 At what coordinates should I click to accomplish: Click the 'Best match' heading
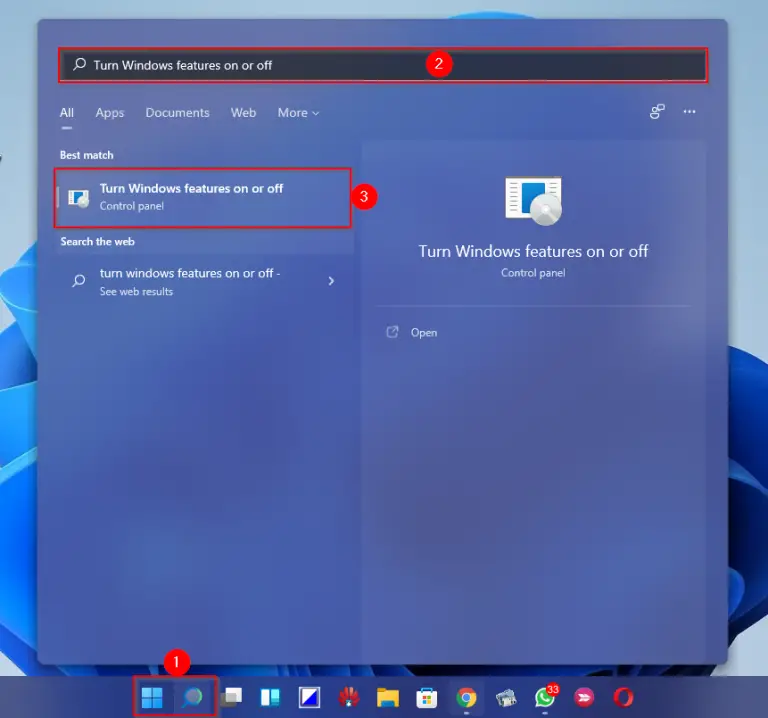click(x=87, y=155)
